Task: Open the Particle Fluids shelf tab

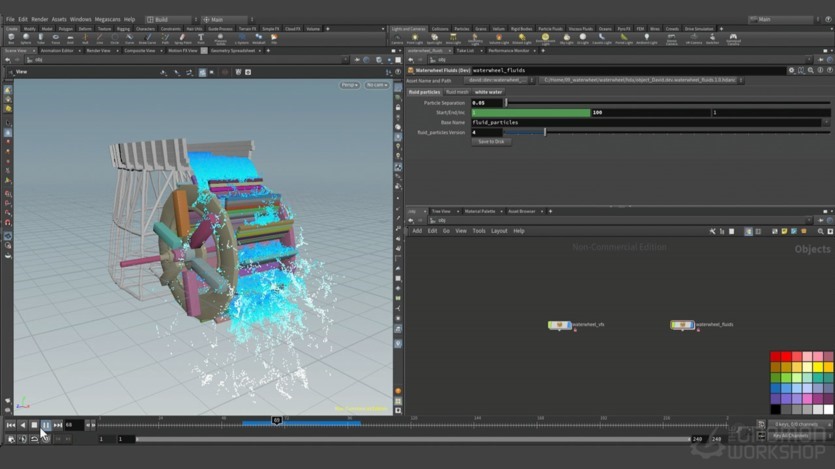Action: tap(550, 29)
